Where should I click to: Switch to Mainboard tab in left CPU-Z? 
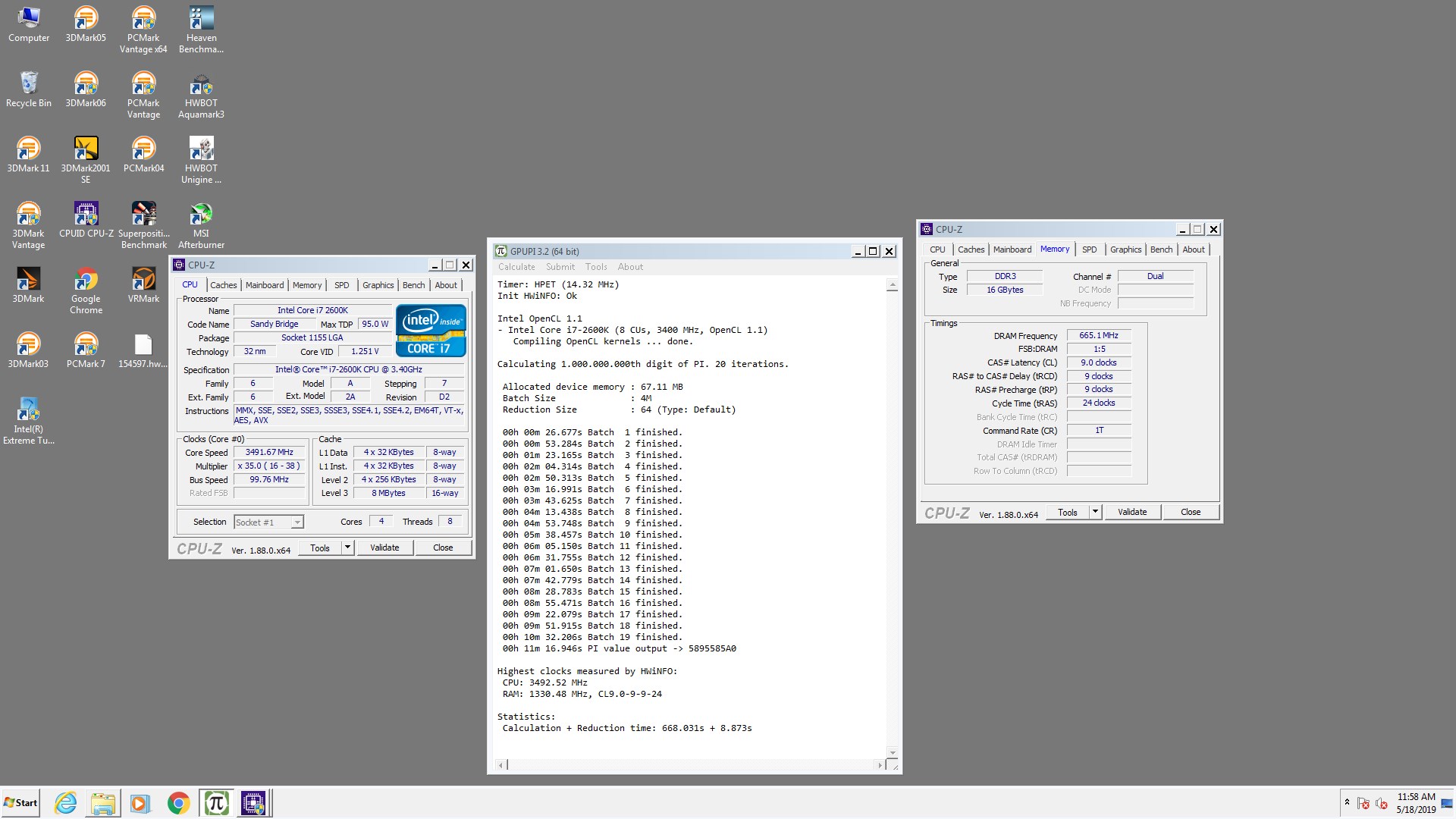click(265, 285)
